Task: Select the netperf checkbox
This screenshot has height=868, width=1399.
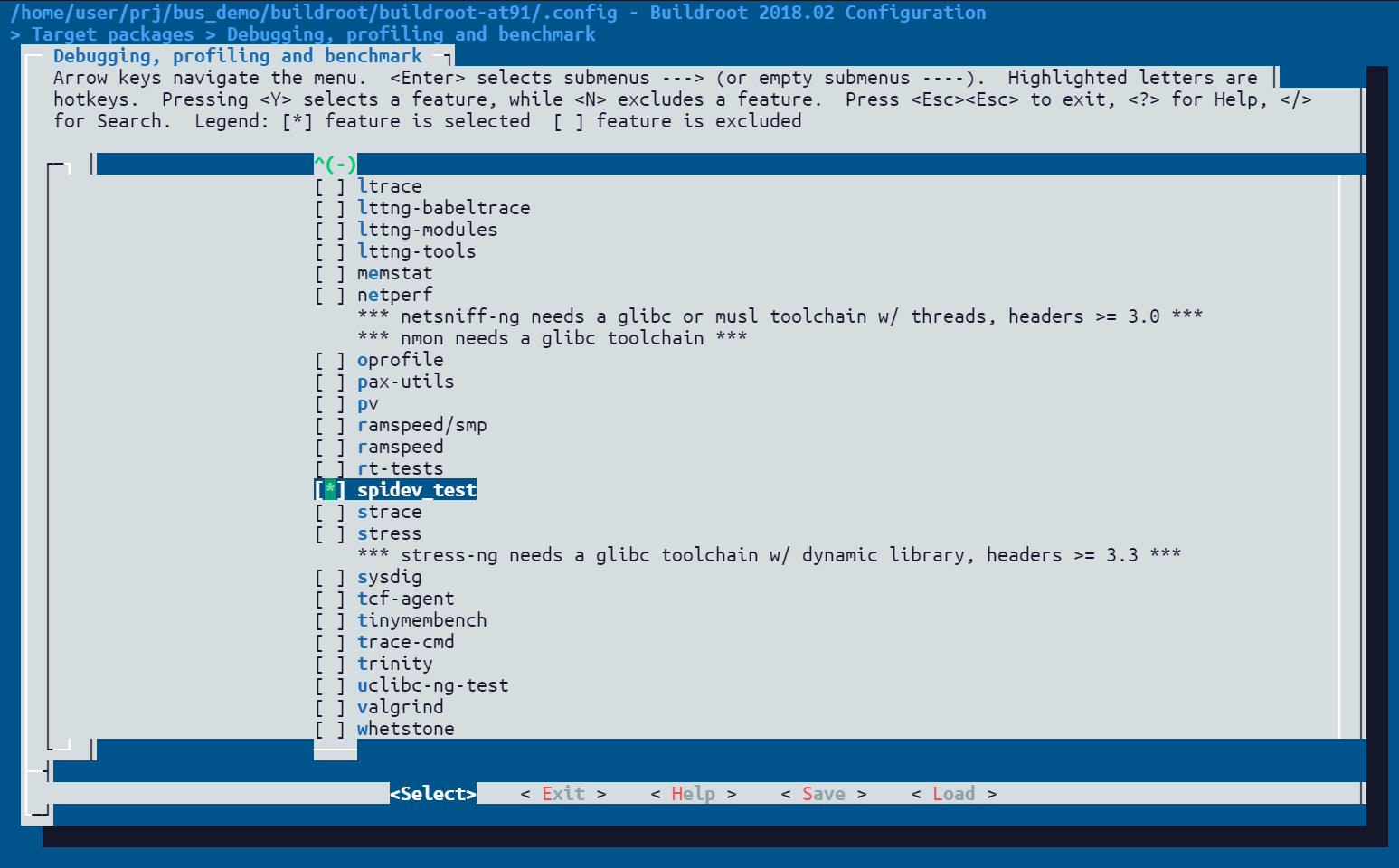Action: (330, 295)
